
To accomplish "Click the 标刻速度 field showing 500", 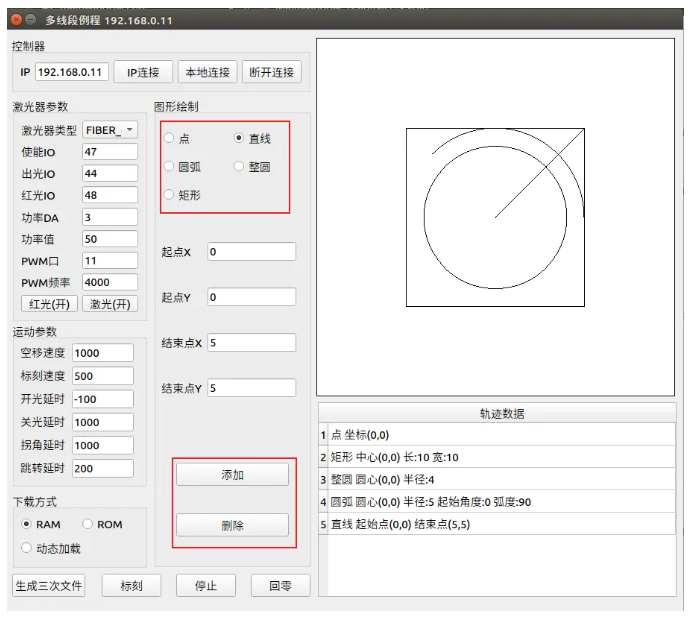I will 103,376.
